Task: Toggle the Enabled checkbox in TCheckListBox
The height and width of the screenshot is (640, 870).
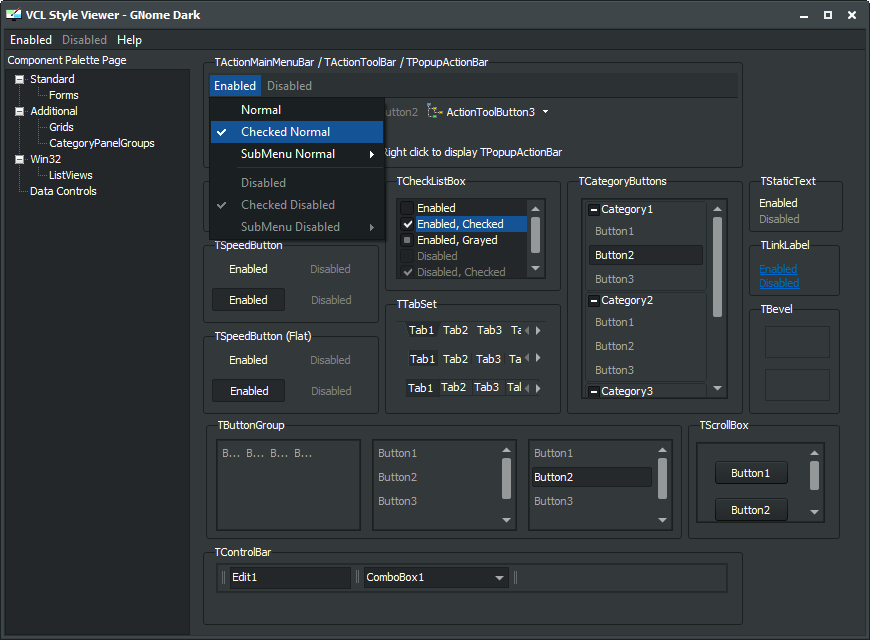Action: point(407,208)
